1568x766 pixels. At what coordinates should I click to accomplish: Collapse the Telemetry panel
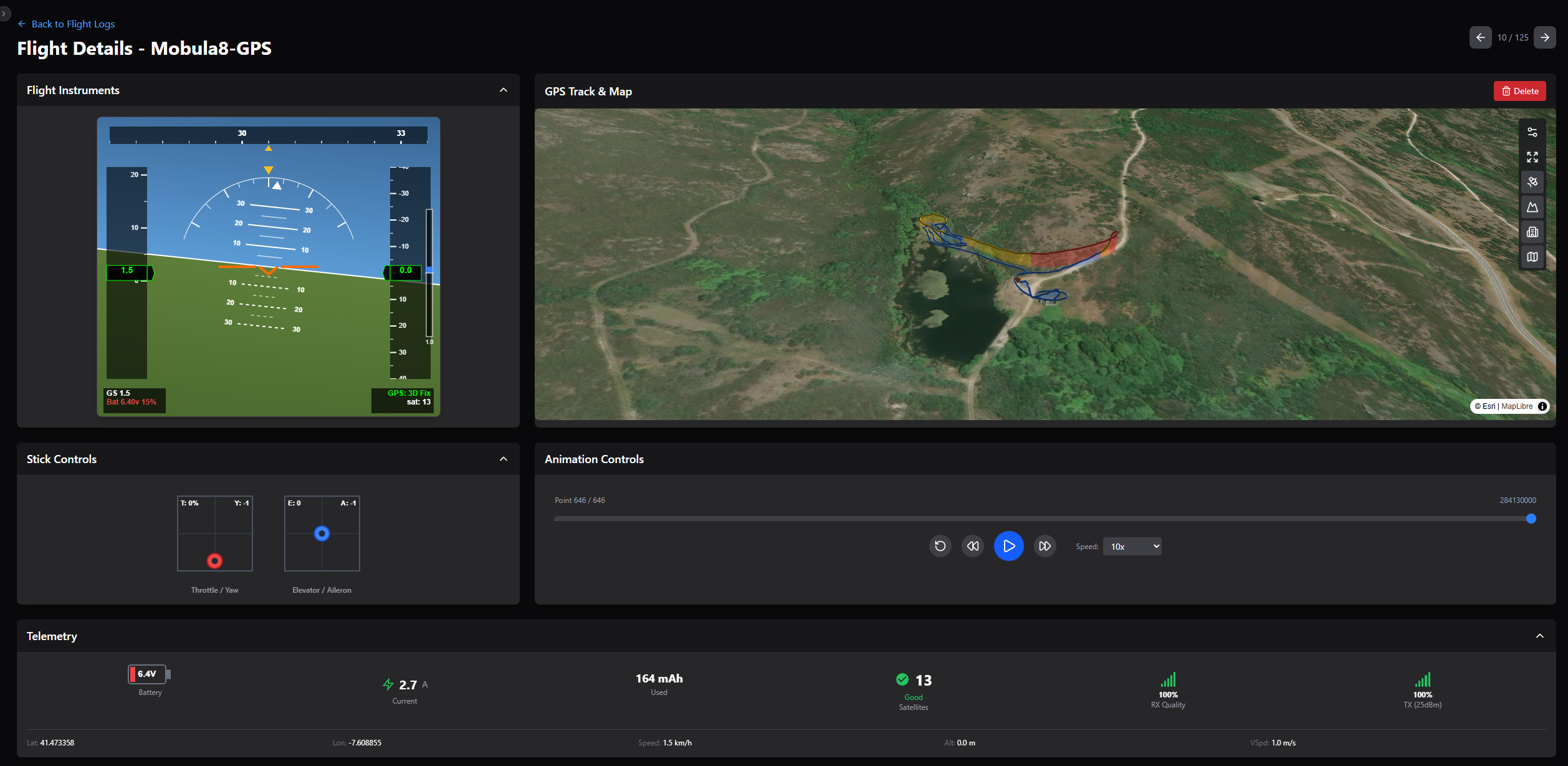(1539, 636)
